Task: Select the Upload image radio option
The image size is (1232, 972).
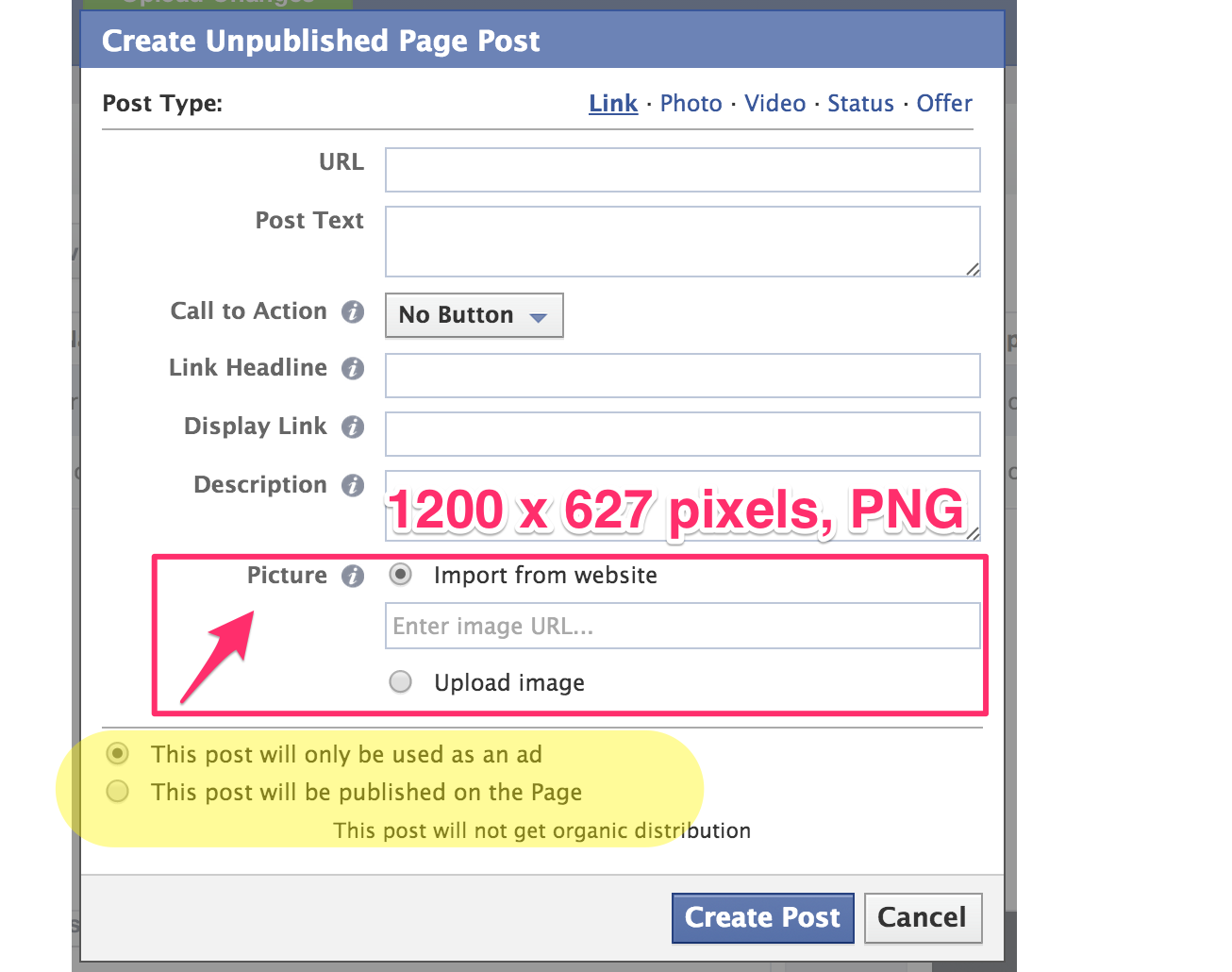Action: (401, 681)
